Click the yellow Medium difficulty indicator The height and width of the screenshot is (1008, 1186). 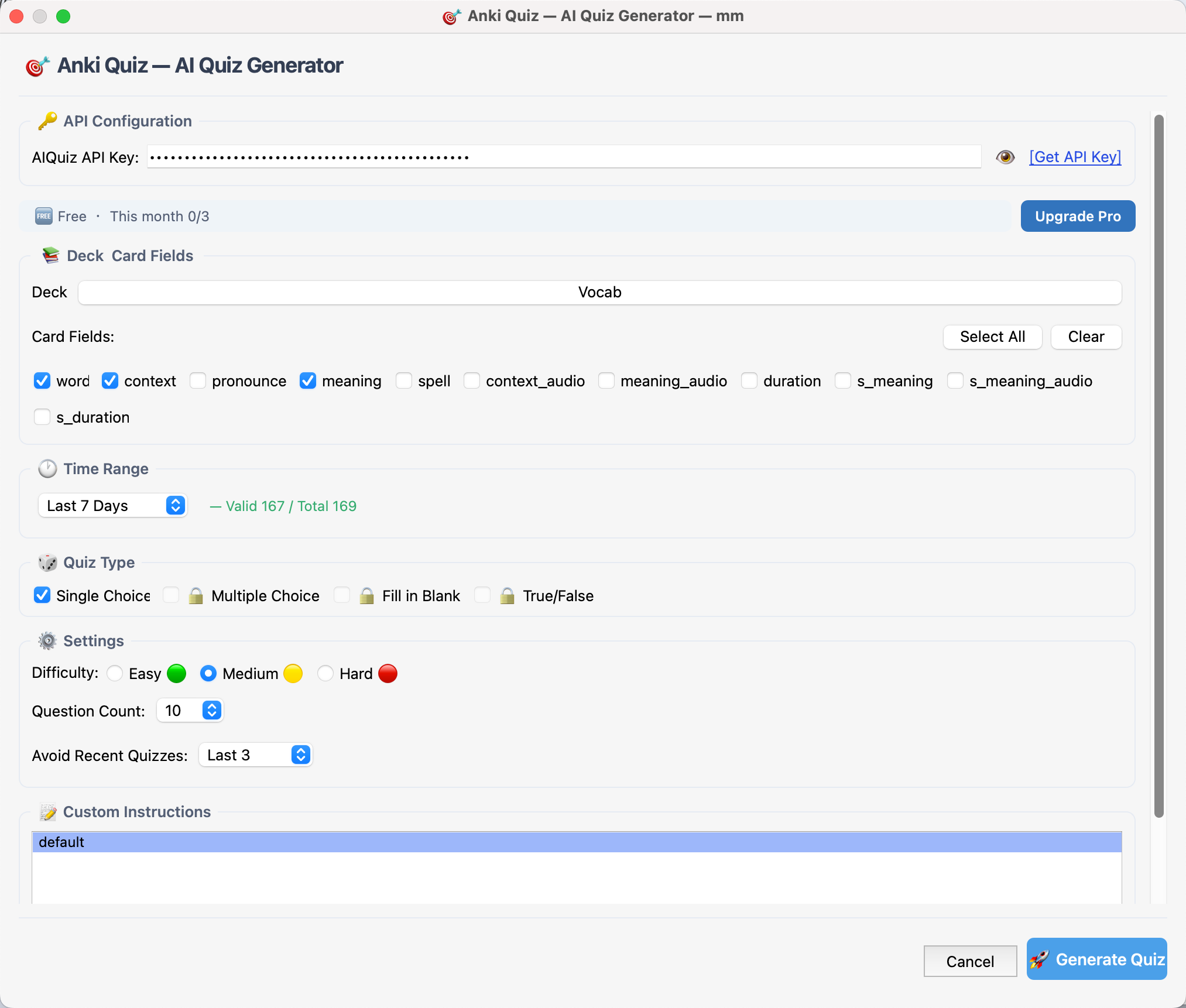(x=293, y=674)
